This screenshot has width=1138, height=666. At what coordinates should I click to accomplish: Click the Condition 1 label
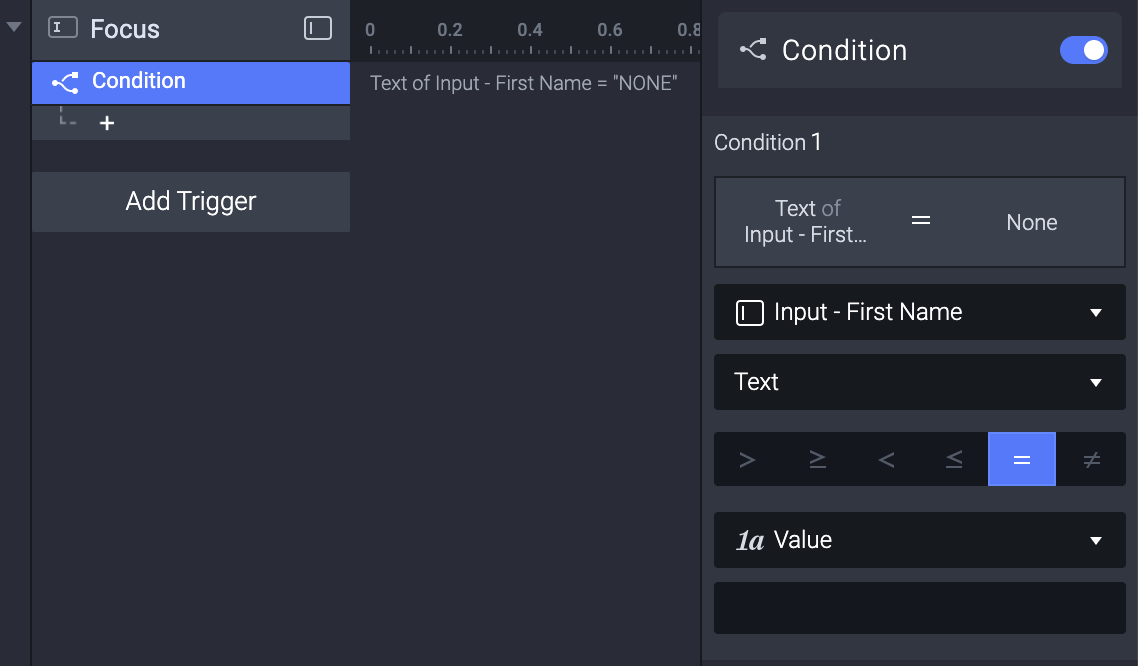767,142
